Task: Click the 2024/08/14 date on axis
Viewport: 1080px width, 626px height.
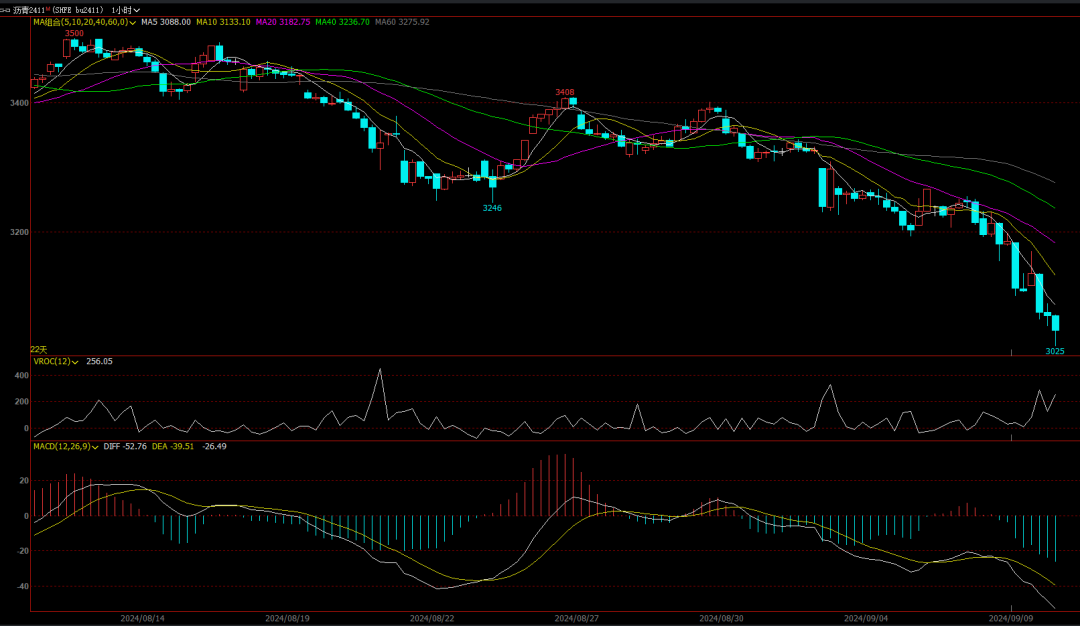Action: [x=143, y=618]
